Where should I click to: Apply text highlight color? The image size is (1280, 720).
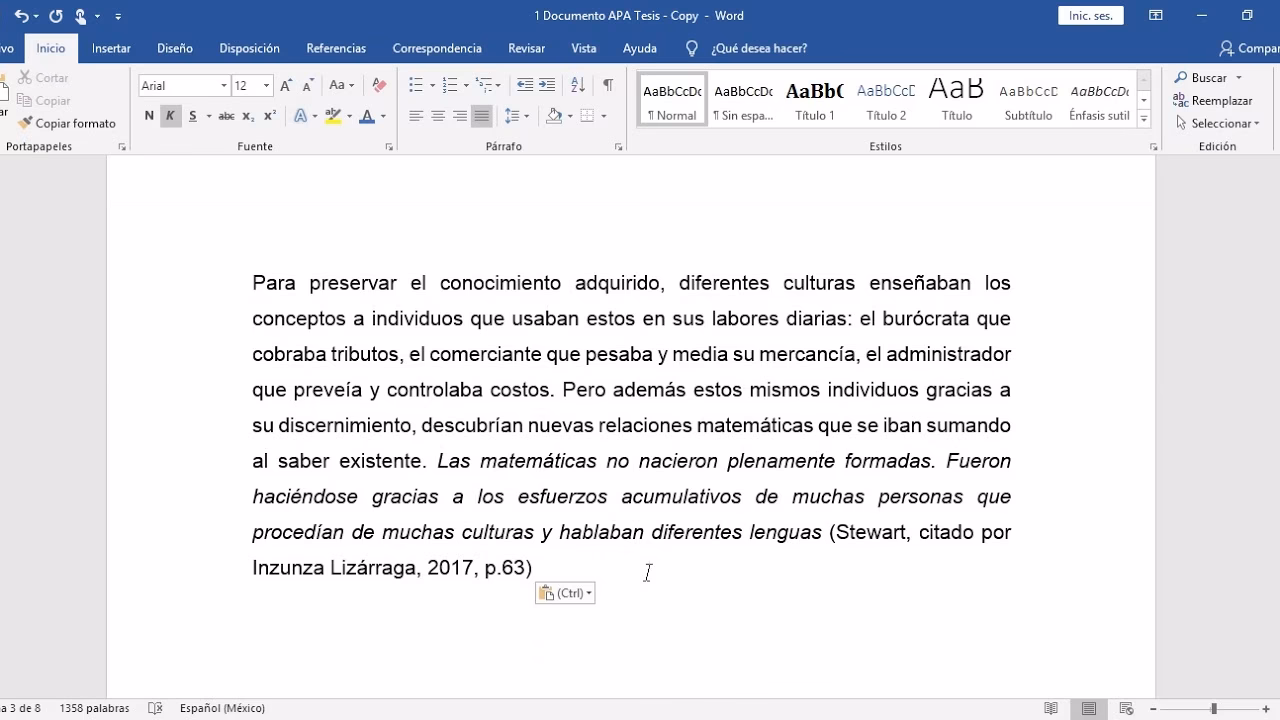point(333,117)
